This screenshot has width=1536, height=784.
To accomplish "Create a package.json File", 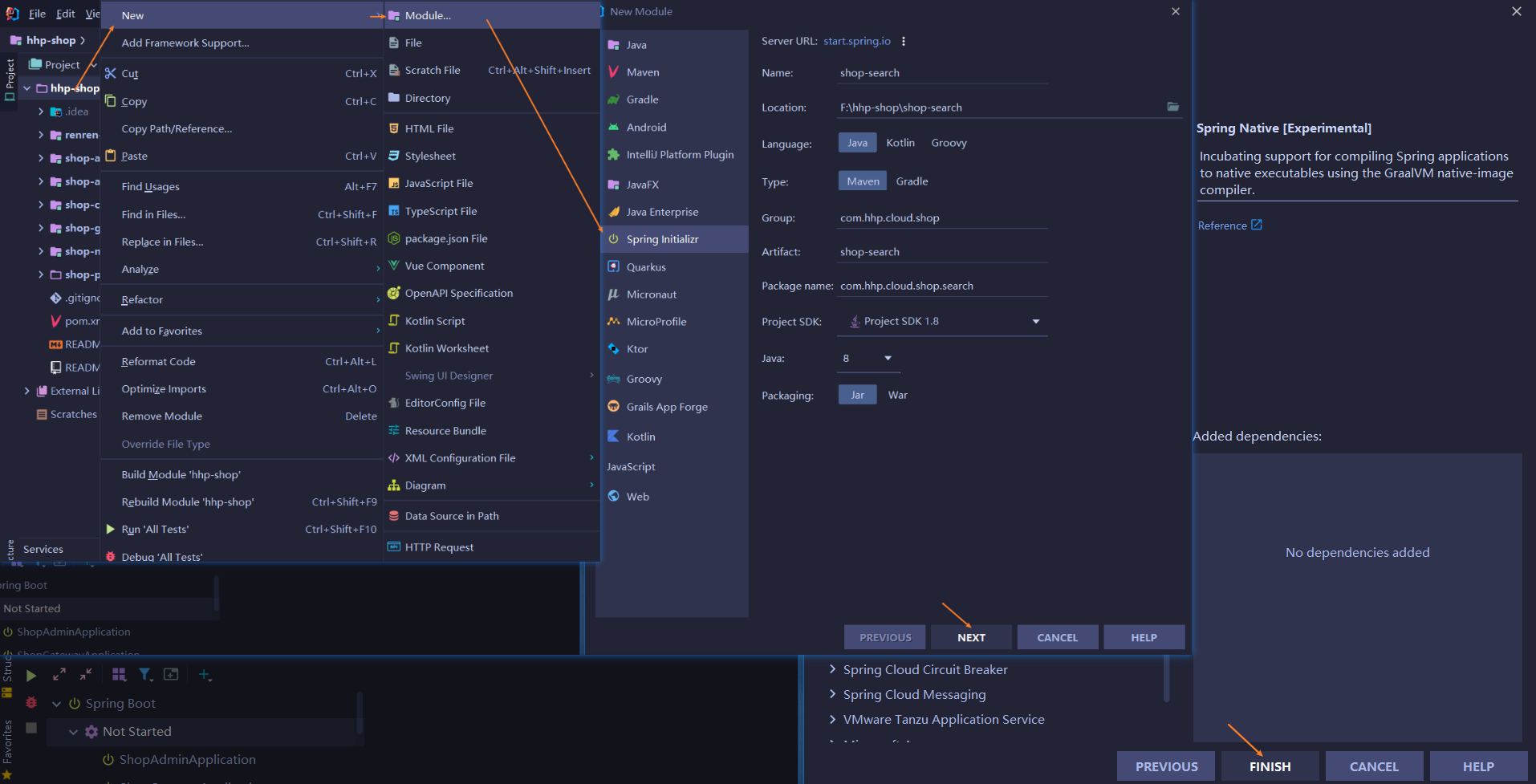I will pos(492,238).
